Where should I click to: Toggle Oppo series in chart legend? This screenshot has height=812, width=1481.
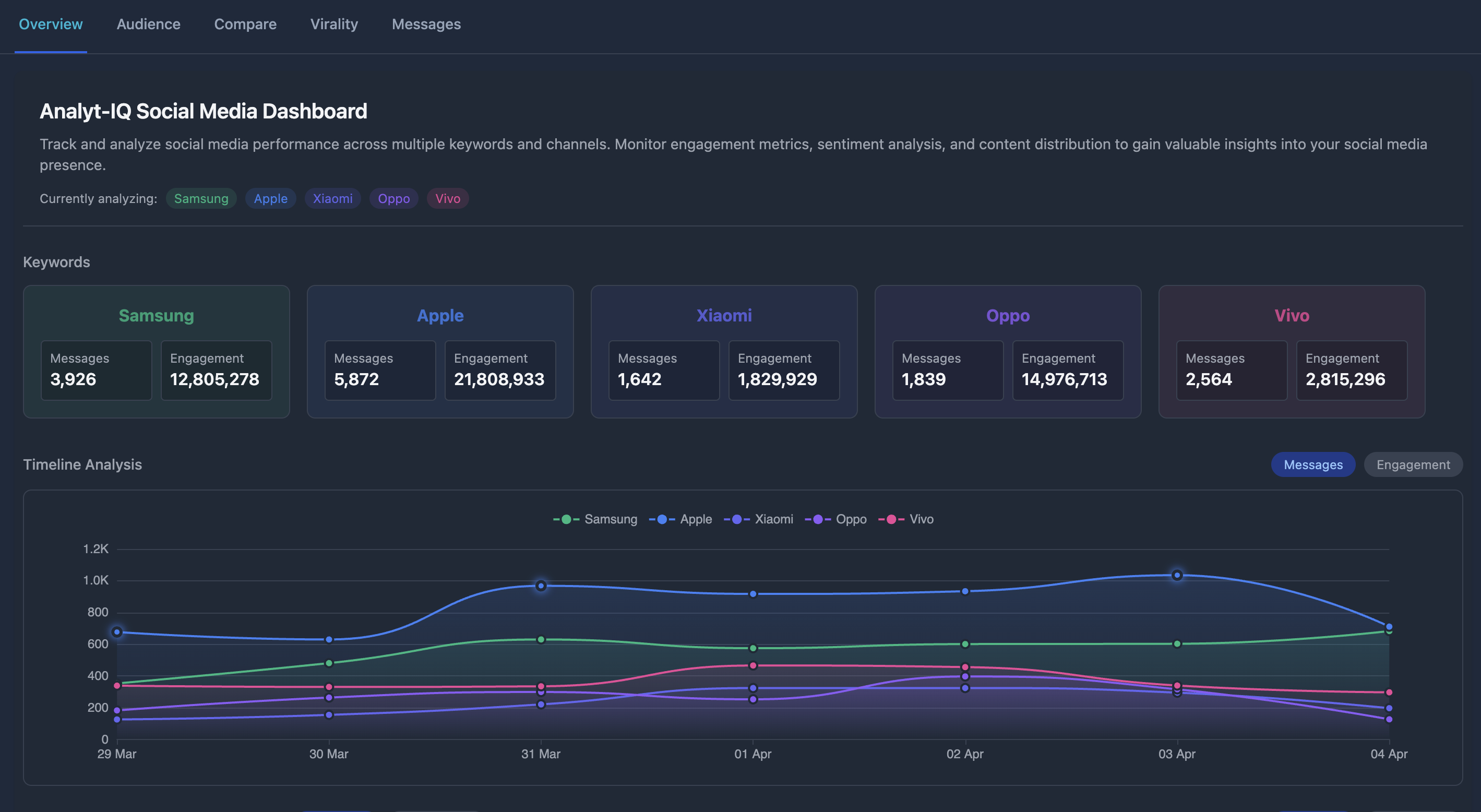pos(835,519)
